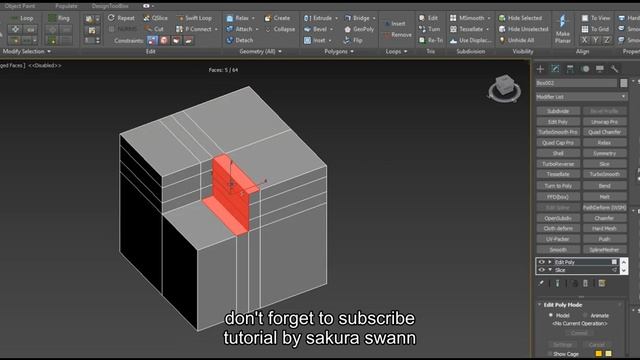Click the Symmetry modifier button
The width and height of the screenshot is (640, 360).
point(604,153)
